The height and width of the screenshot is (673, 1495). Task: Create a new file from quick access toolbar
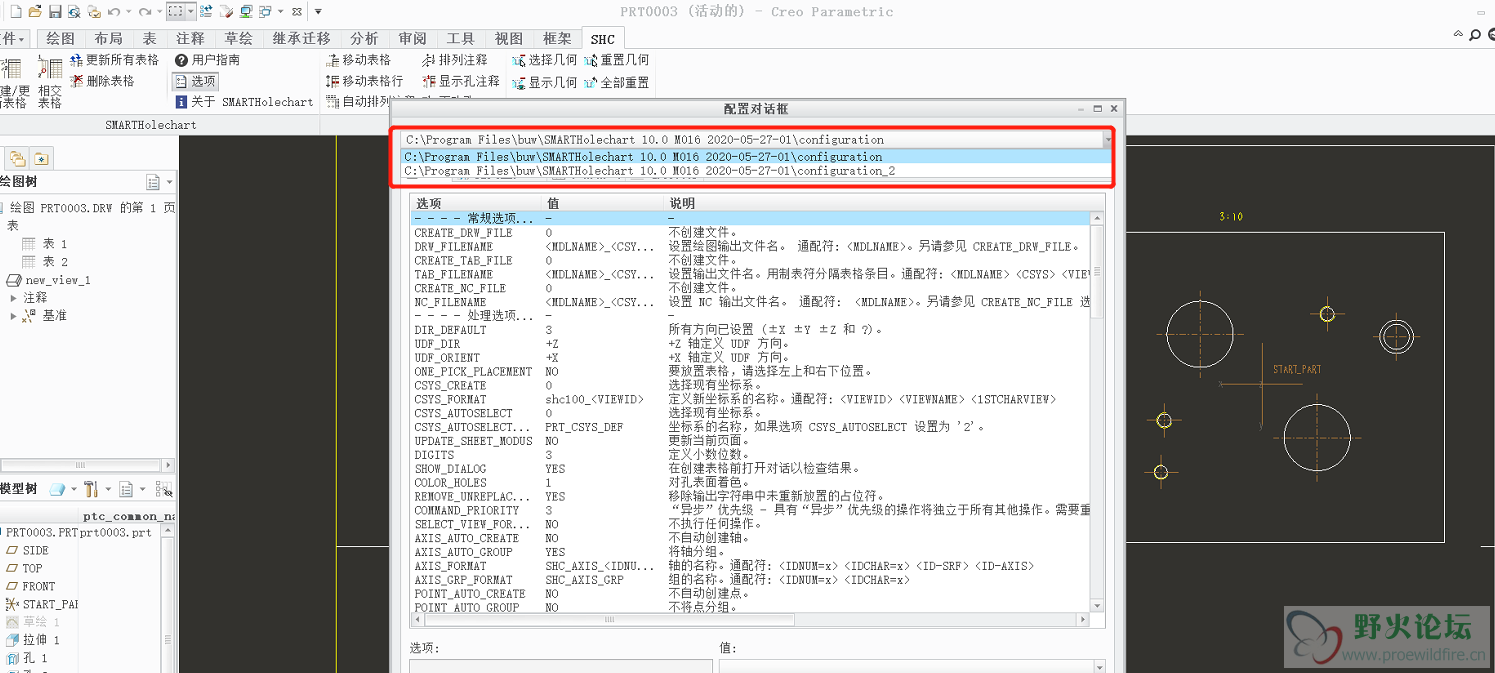[x=15, y=11]
